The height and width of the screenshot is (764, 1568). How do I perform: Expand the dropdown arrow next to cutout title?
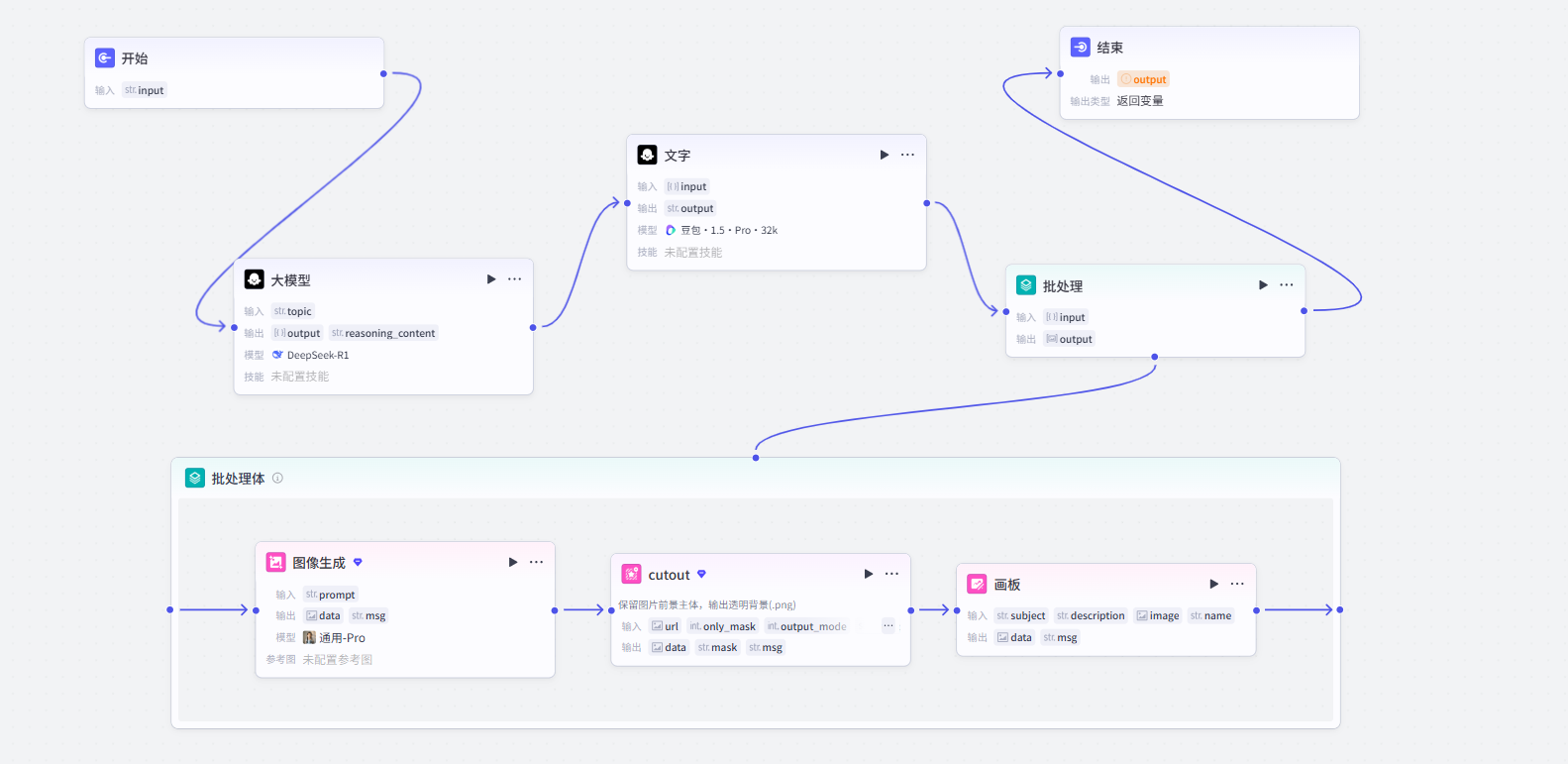coord(701,574)
